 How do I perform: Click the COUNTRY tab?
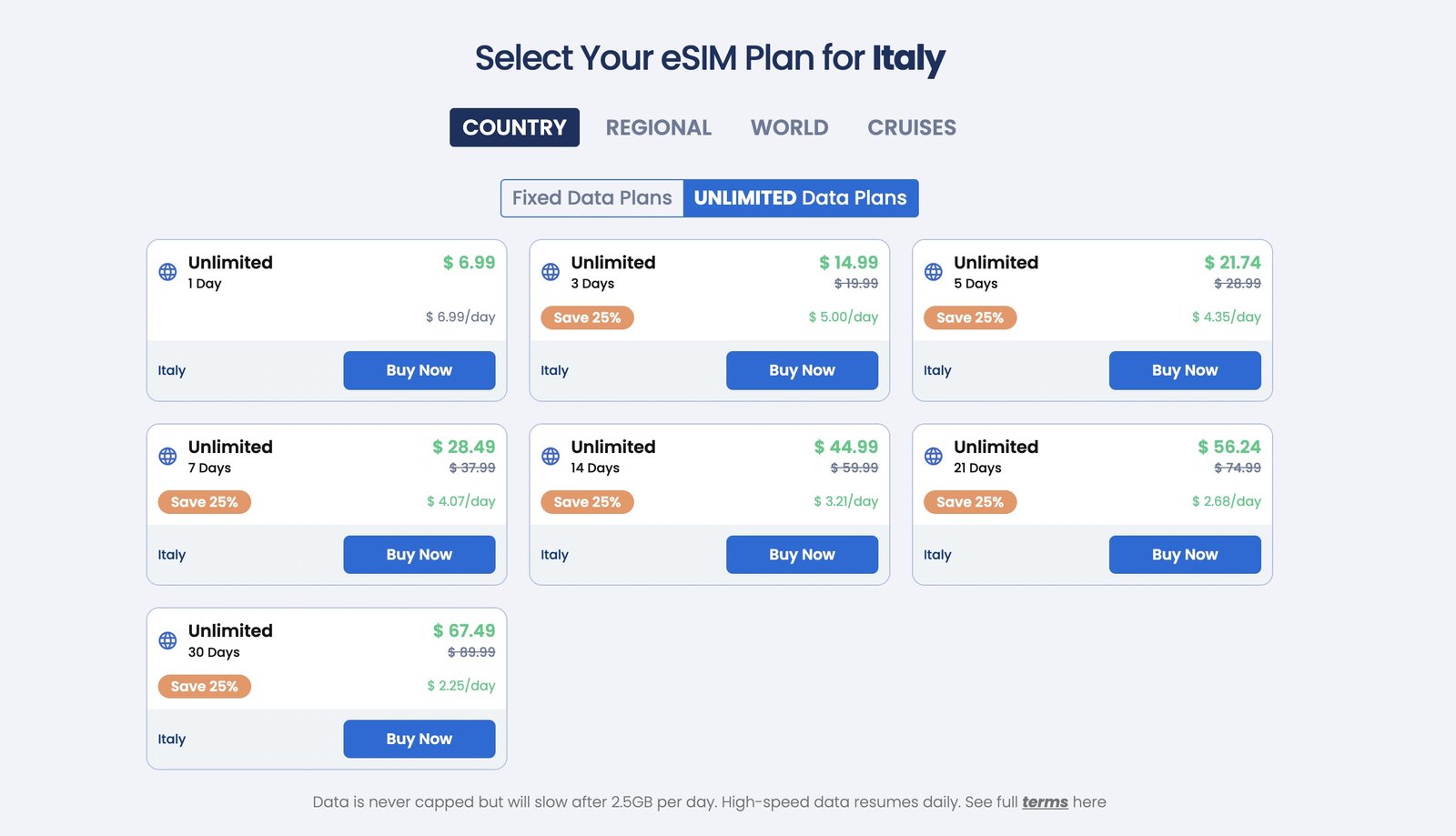click(x=513, y=127)
